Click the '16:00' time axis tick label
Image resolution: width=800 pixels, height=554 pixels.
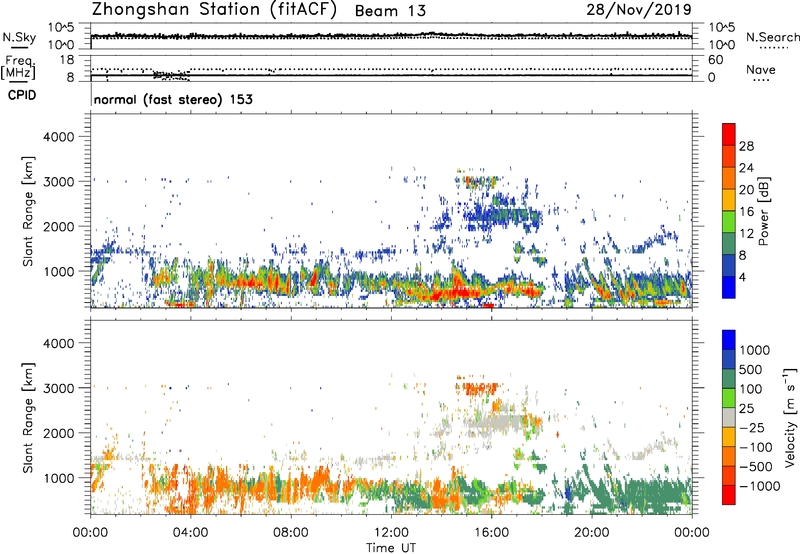coord(491,533)
